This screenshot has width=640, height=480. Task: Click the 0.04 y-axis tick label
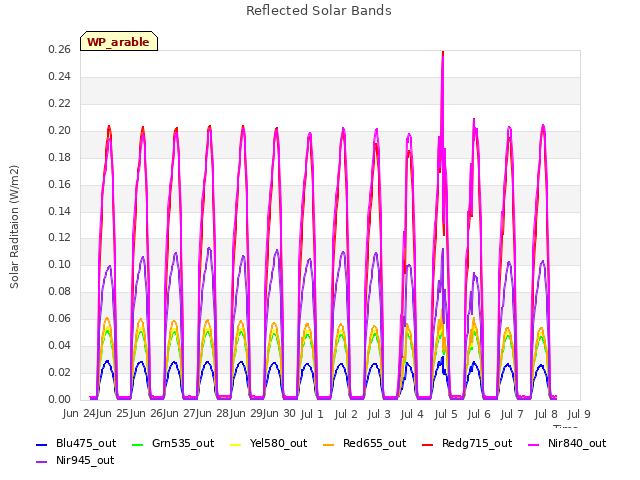59,345
